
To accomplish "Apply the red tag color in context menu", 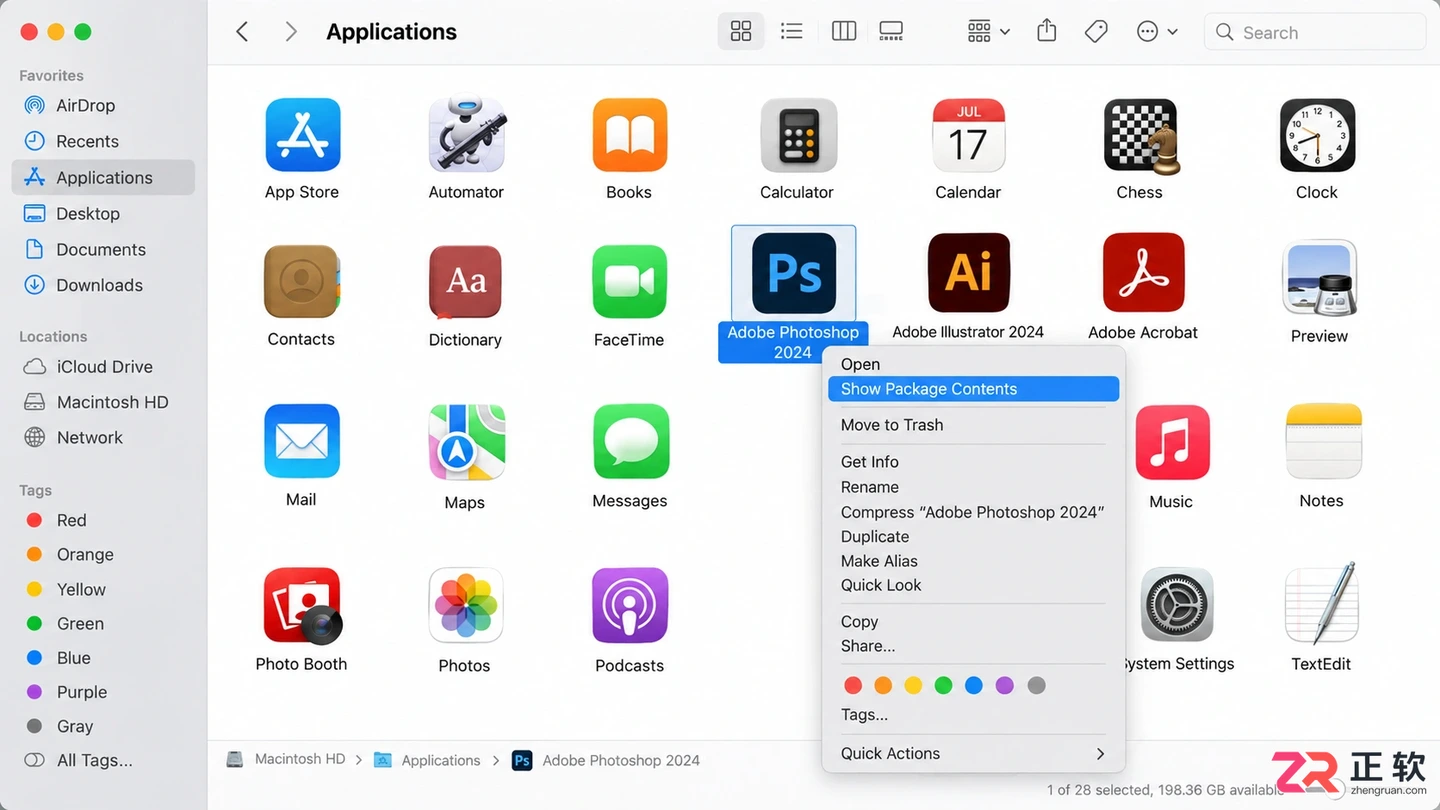I will [x=853, y=685].
